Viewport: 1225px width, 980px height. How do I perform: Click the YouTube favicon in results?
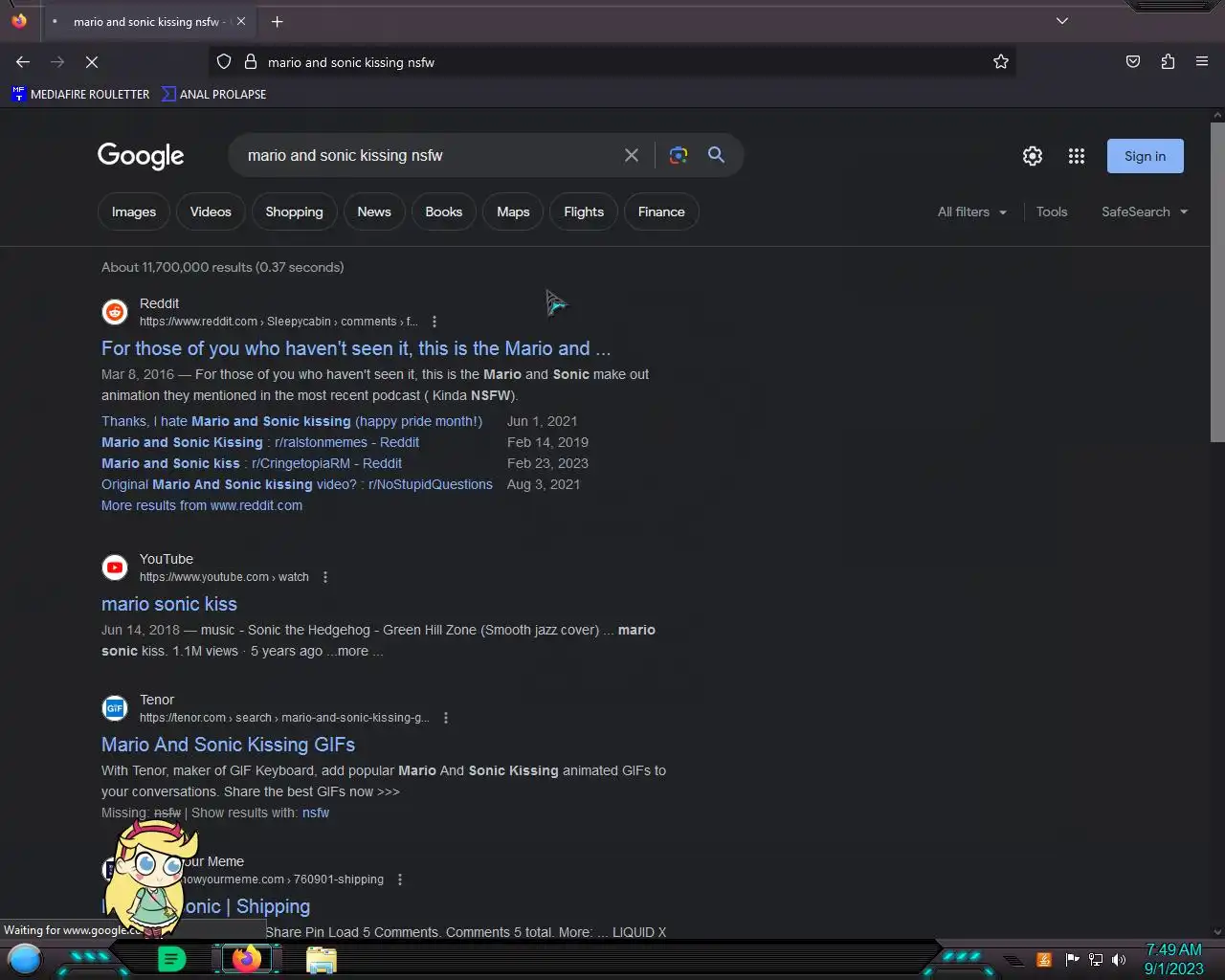click(x=115, y=567)
